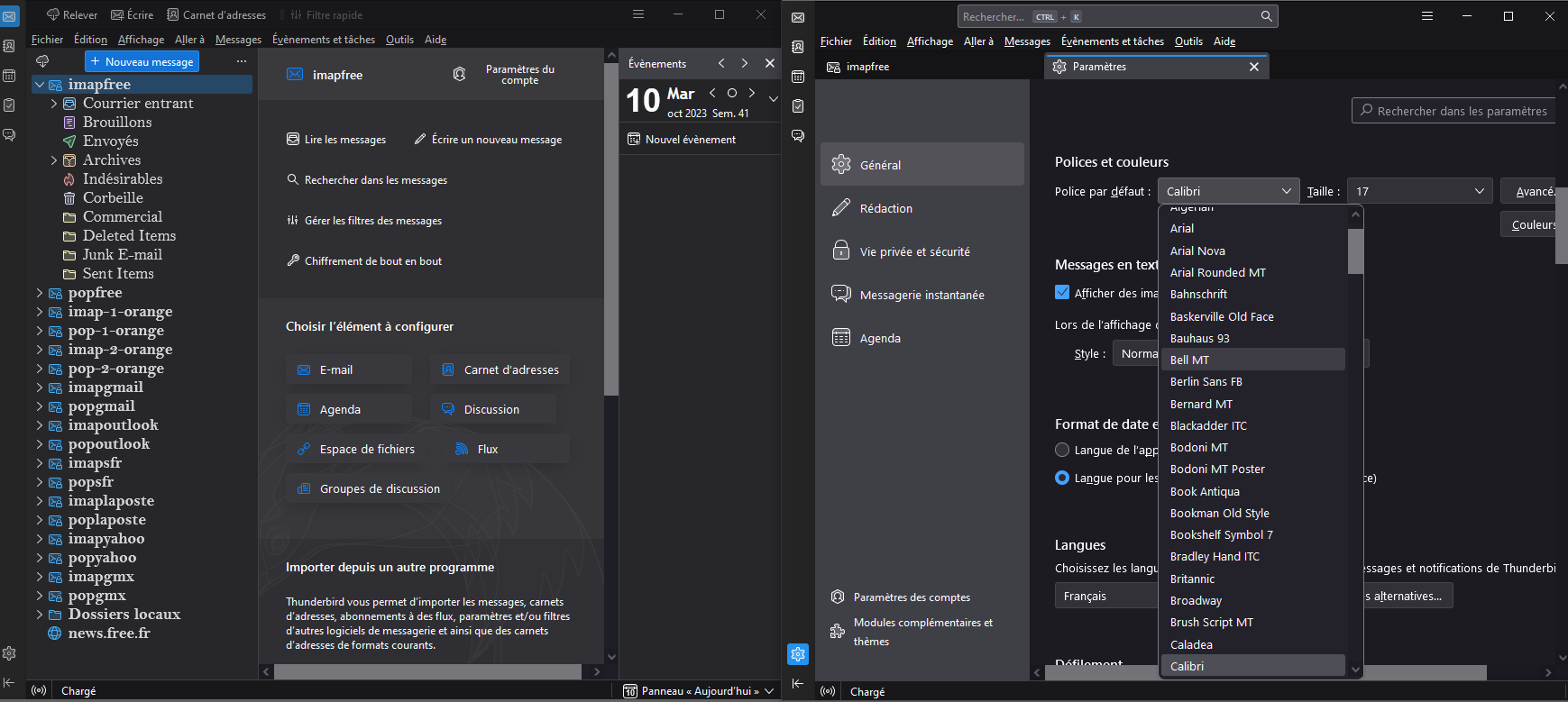Viewport: 1568px width, 702px height.
Task: Collapse the spaces toolbar in the main window
Action: (9, 682)
